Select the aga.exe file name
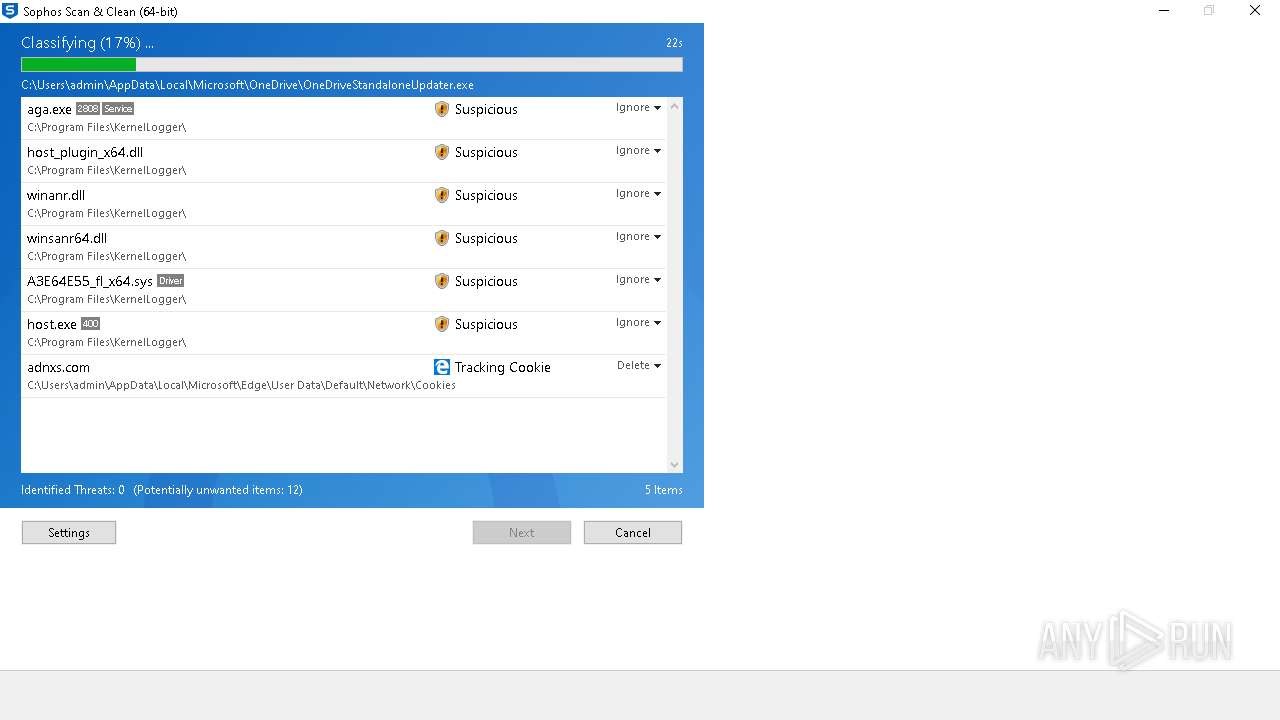Screen dimensions: 1280x720 pos(49,109)
